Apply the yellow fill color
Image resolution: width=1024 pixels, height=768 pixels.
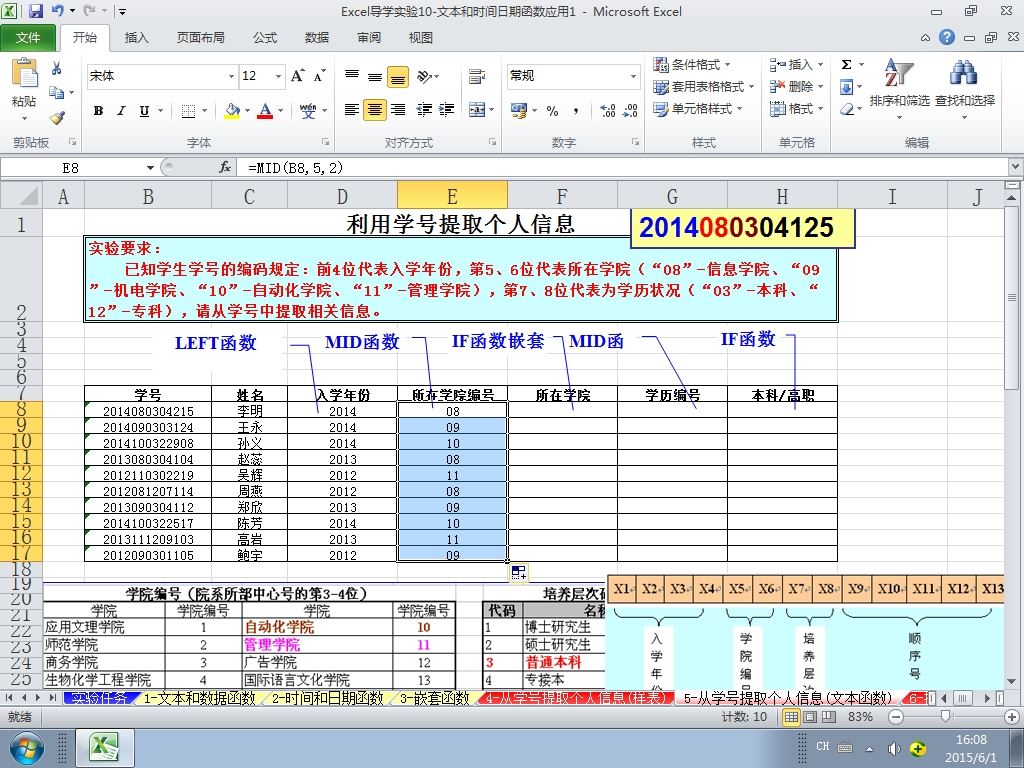pyautogui.click(x=232, y=111)
